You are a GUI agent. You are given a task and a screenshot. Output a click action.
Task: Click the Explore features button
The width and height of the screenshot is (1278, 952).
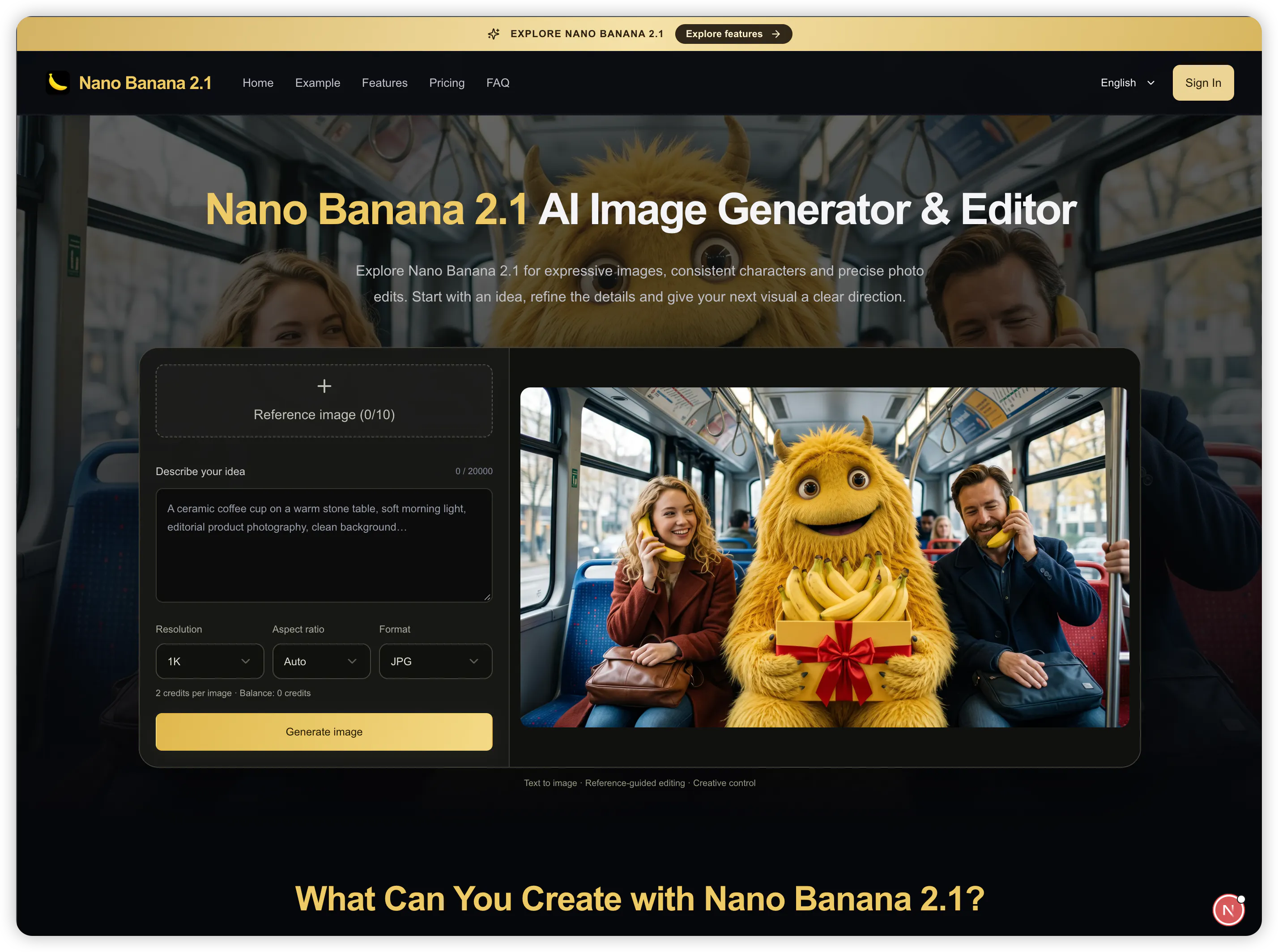(733, 34)
